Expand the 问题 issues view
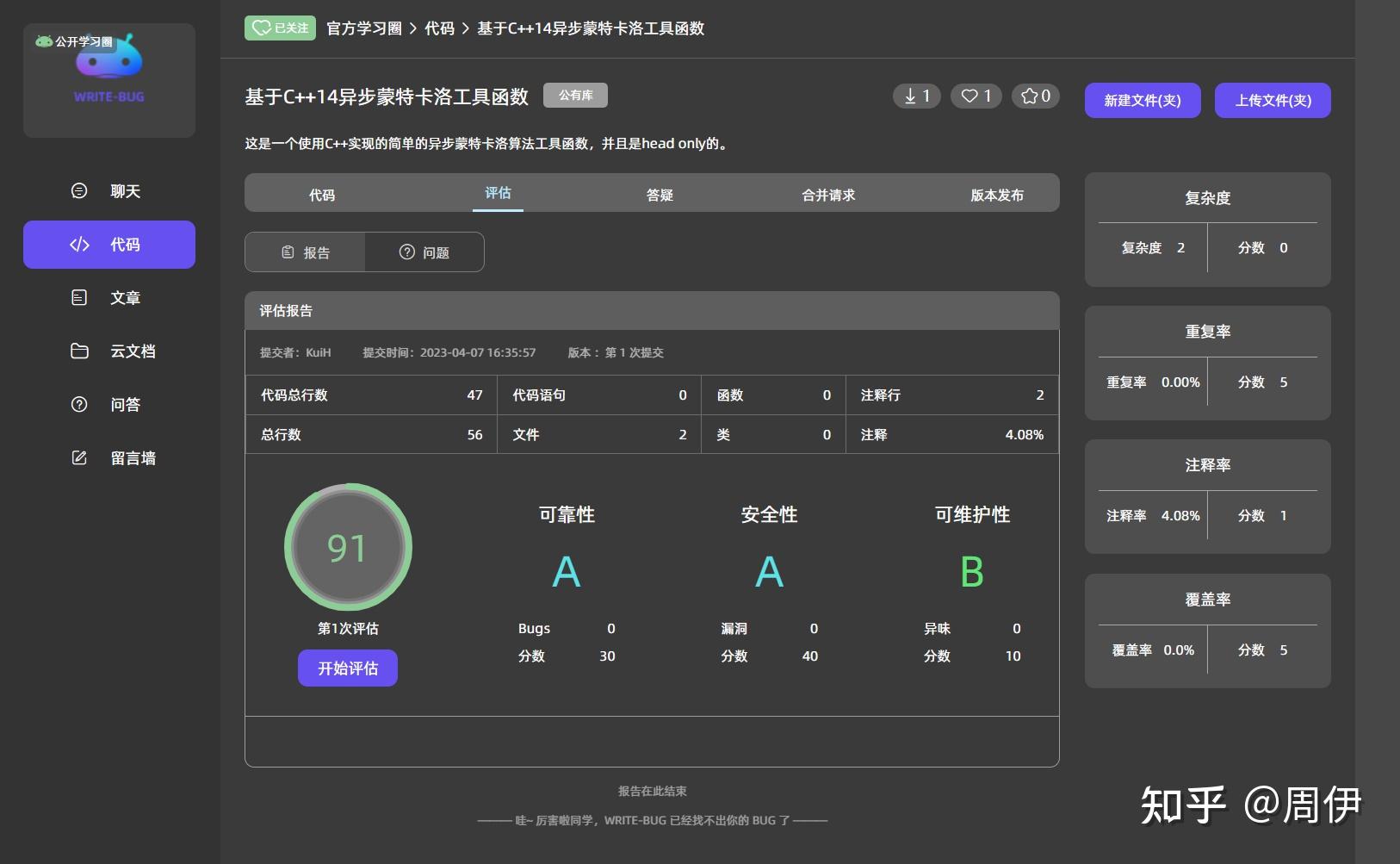Viewport: 1400px width, 864px height. [x=423, y=252]
